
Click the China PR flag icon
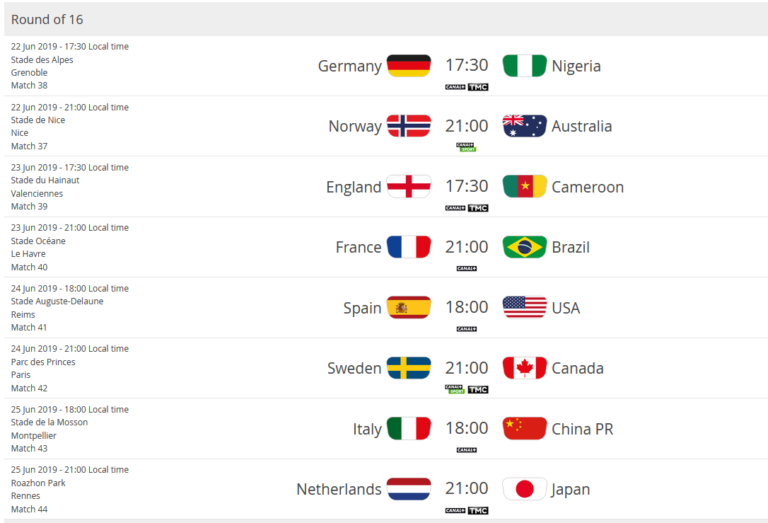[525, 428]
